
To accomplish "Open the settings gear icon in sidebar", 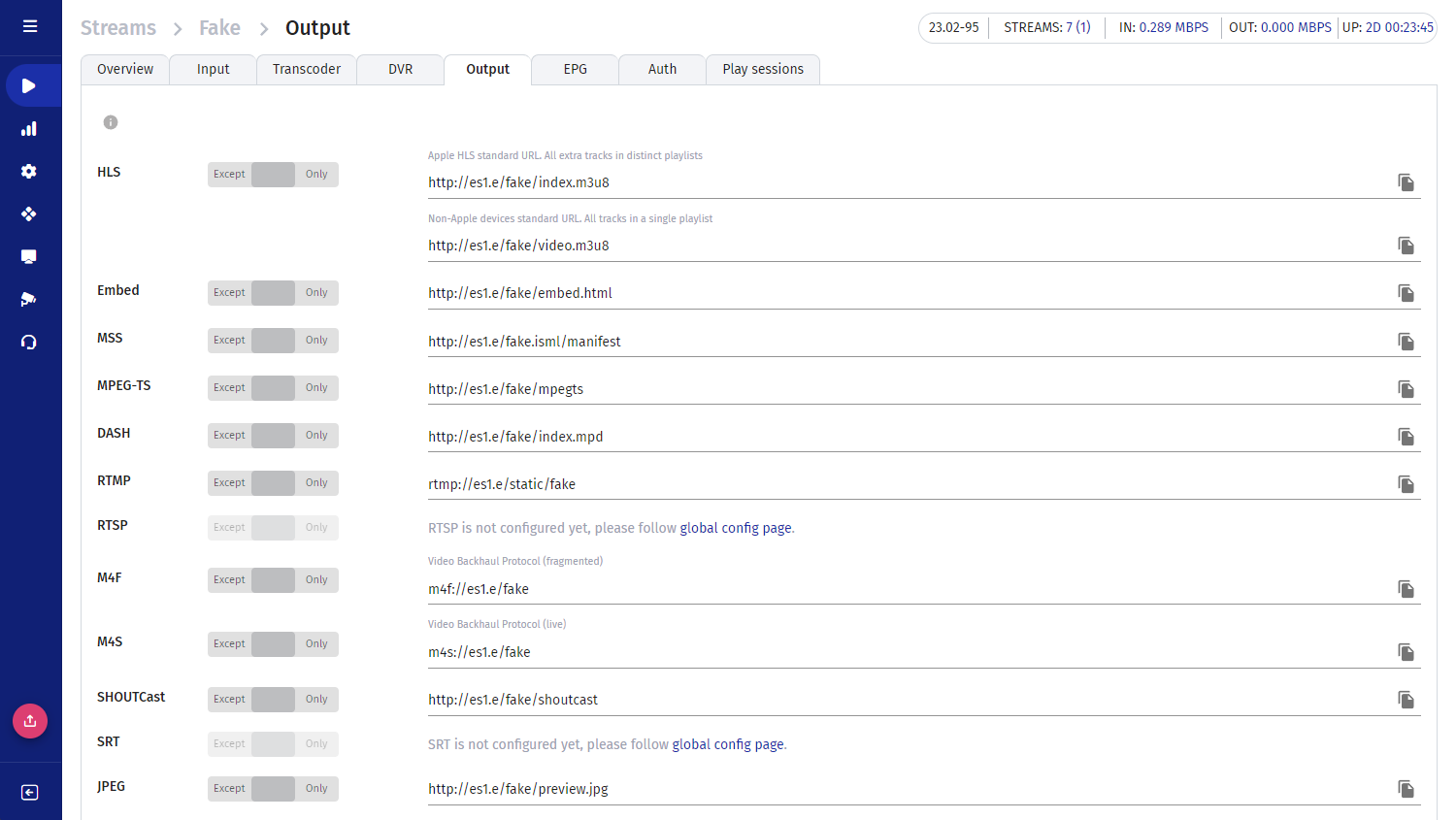I will click(29, 172).
